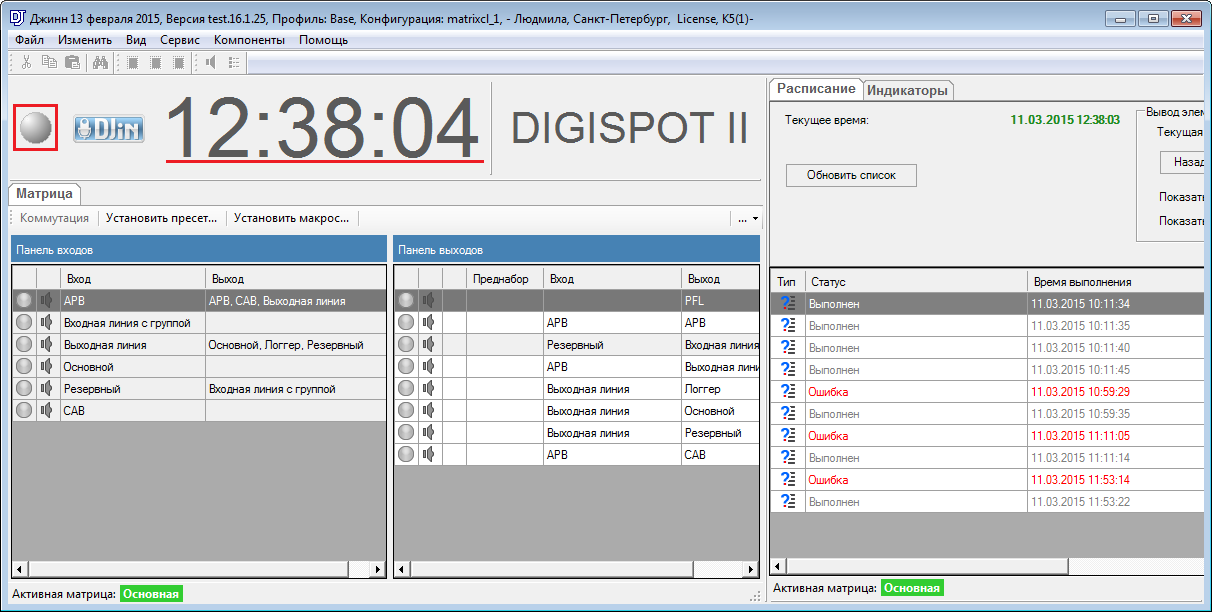The image size is (1212, 612).
Task: Click green Основная badge under the schedule panel
Action: (x=912, y=588)
